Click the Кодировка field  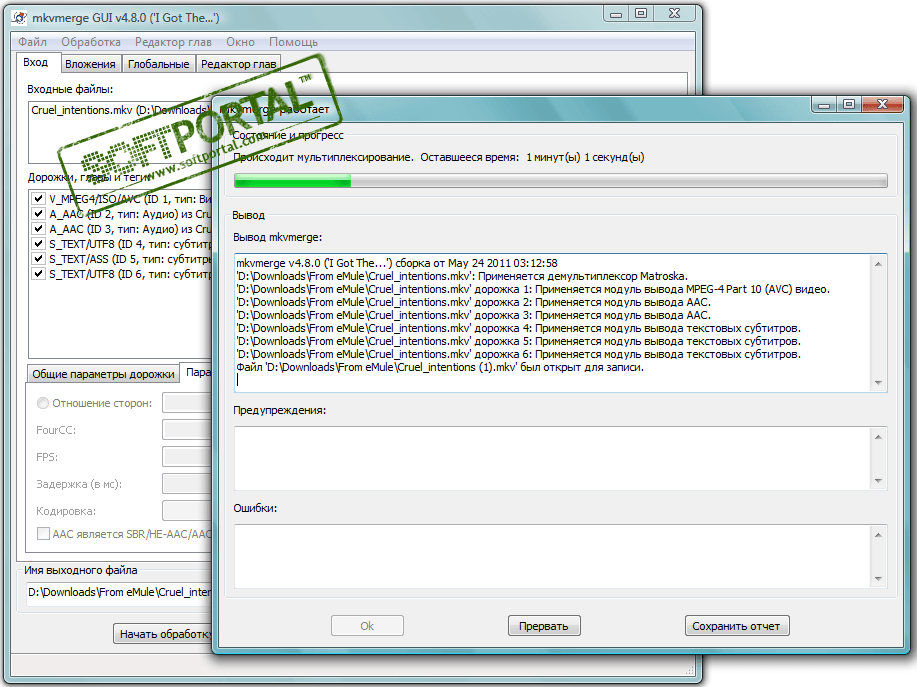pos(187,510)
